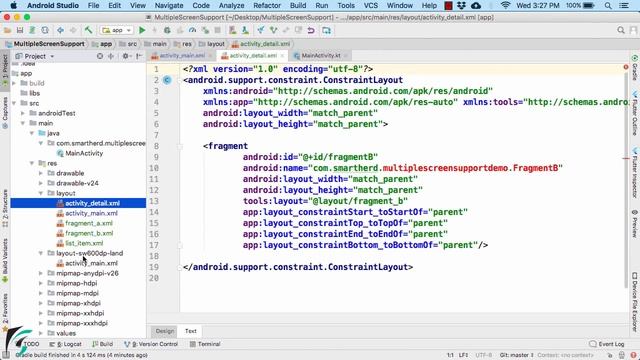The height and width of the screenshot is (360, 640).
Task: Switch to the Design tab
Action: pyautogui.click(x=164, y=331)
